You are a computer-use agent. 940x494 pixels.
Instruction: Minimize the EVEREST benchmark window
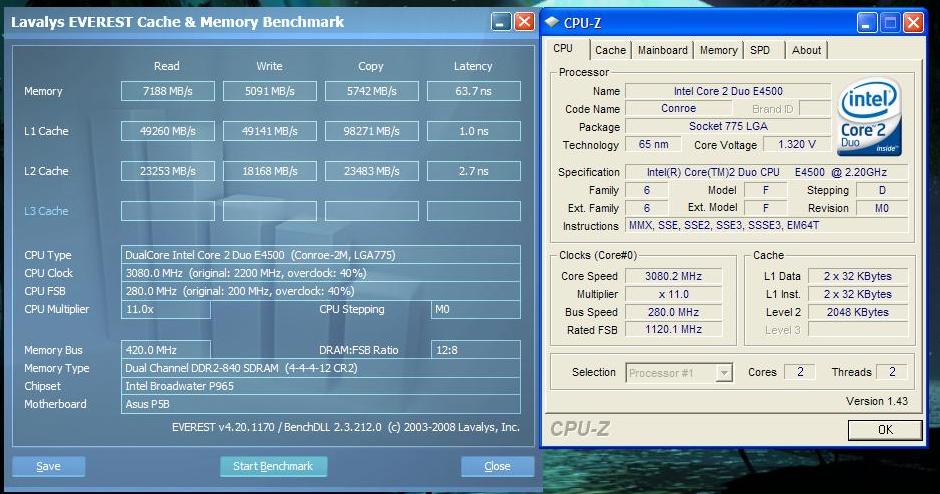pyautogui.click(x=501, y=22)
